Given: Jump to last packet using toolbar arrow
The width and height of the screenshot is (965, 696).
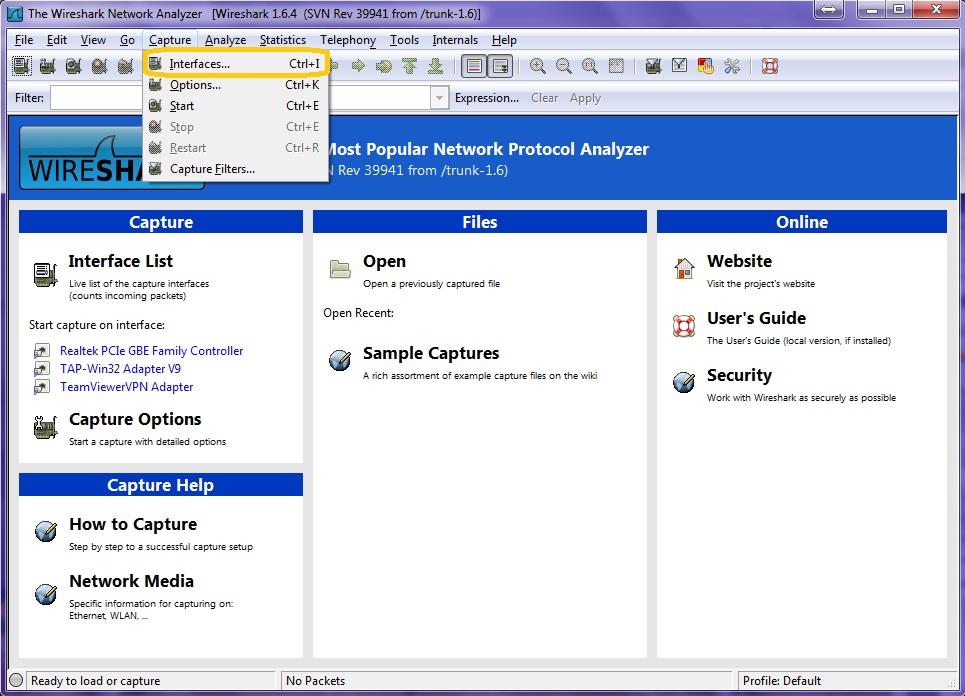Looking at the screenshot, I should click(x=435, y=67).
